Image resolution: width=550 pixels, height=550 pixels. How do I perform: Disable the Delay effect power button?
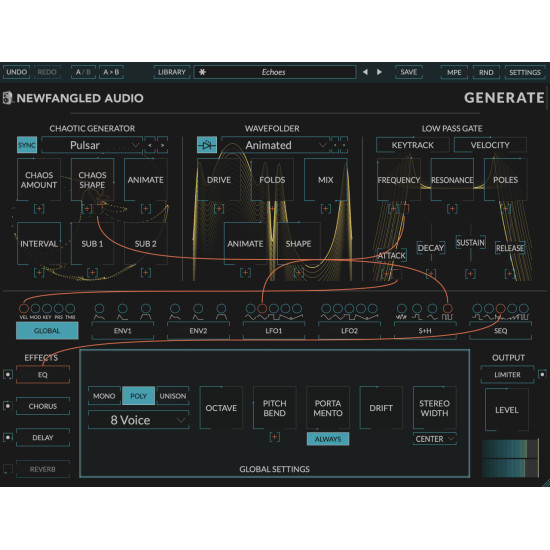pyautogui.click(x=8, y=437)
